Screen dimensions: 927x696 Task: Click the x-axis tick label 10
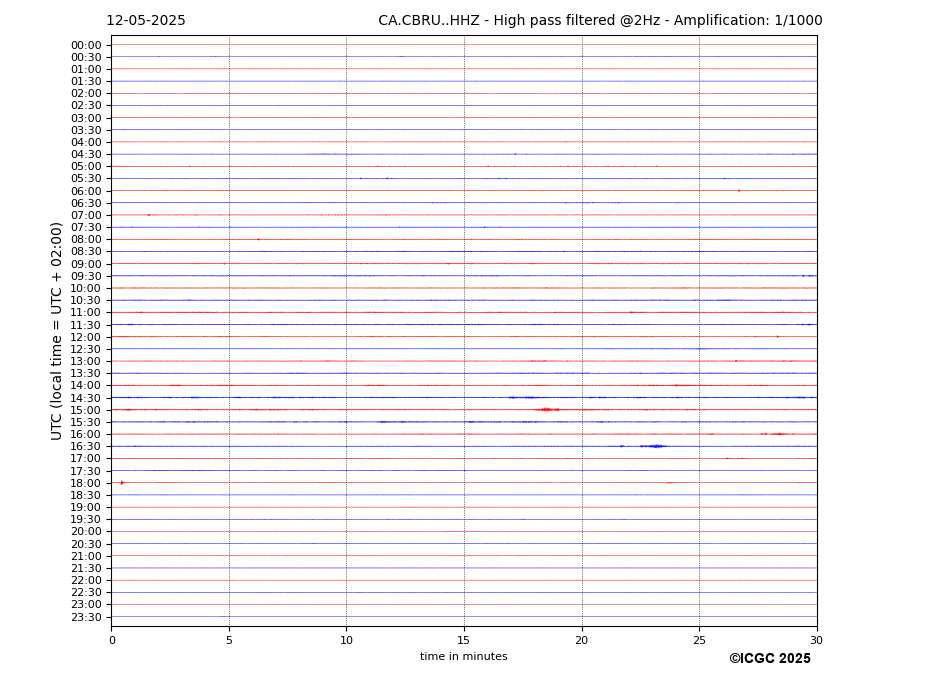(346, 640)
